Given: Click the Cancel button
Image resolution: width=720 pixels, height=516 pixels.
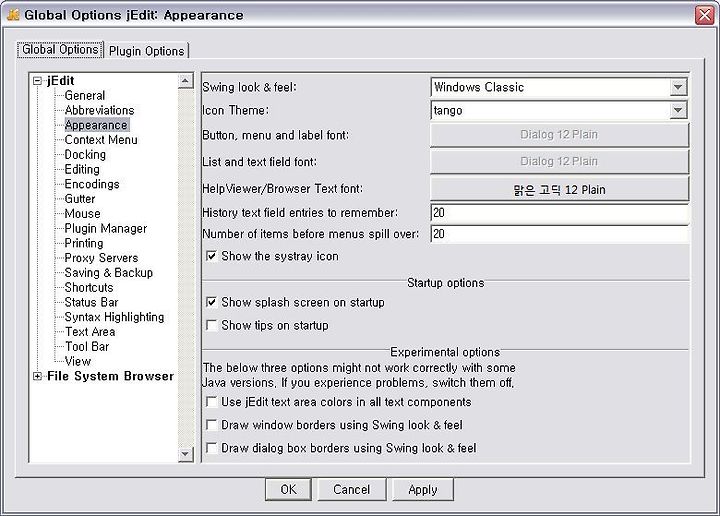Looking at the screenshot, I should [x=352, y=489].
